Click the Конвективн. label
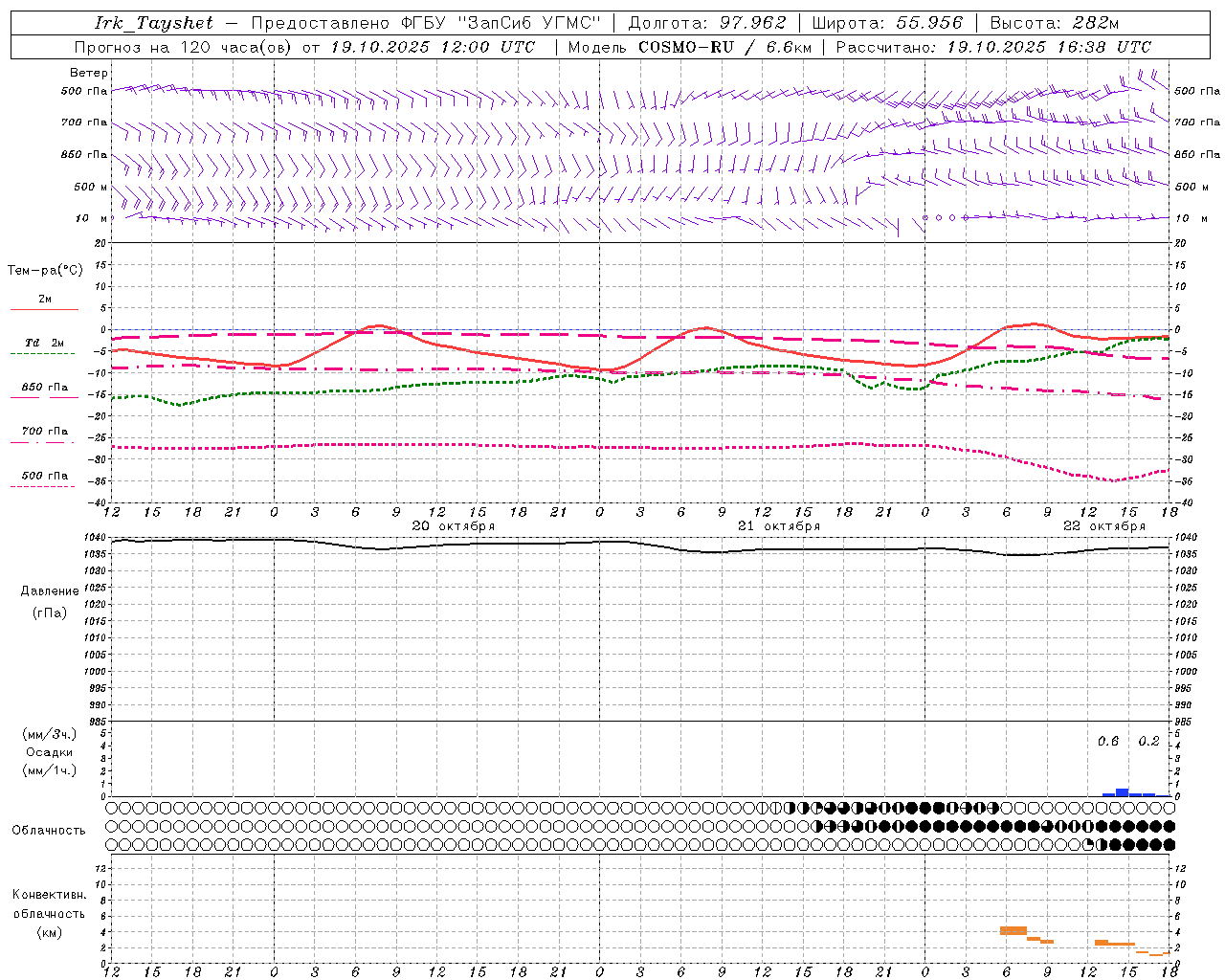Screen dimensions: 1225x980 pos(49,895)
